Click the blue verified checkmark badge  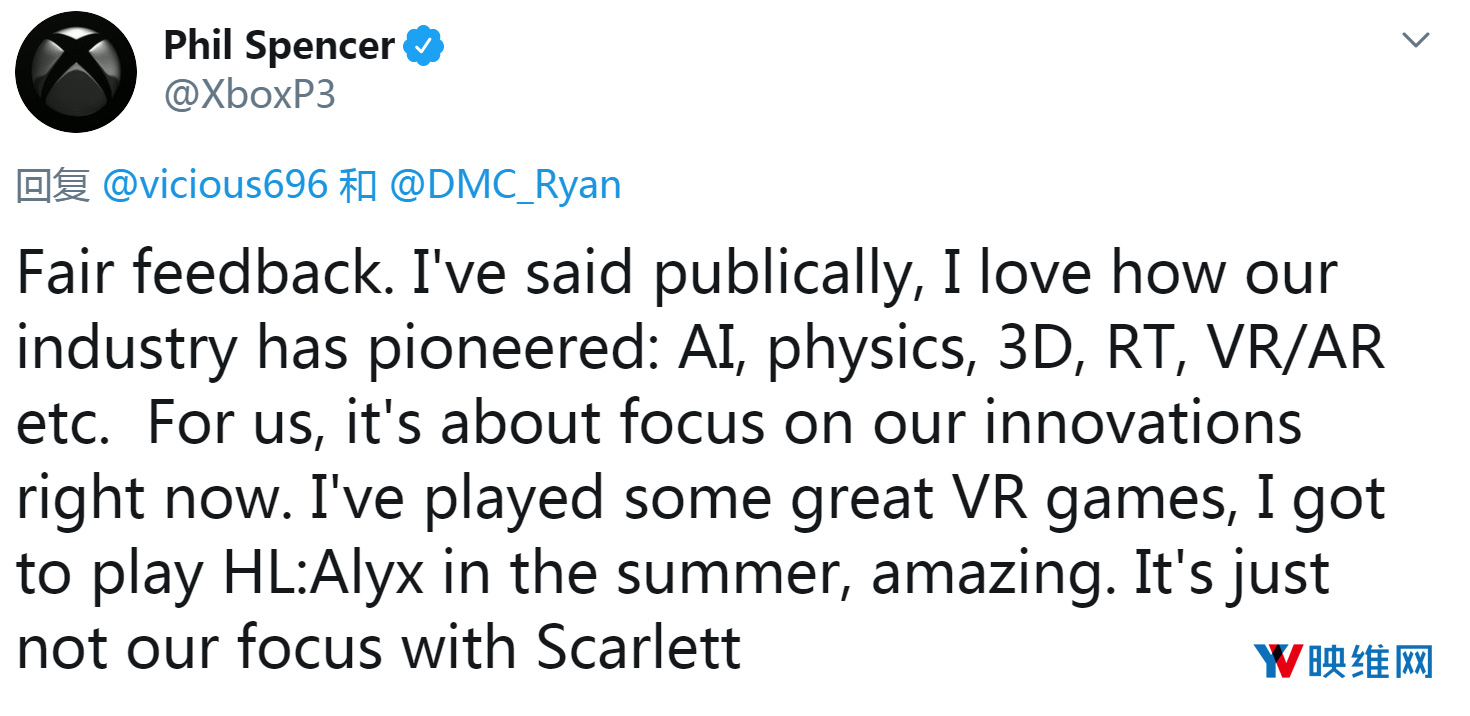point(424,46)
